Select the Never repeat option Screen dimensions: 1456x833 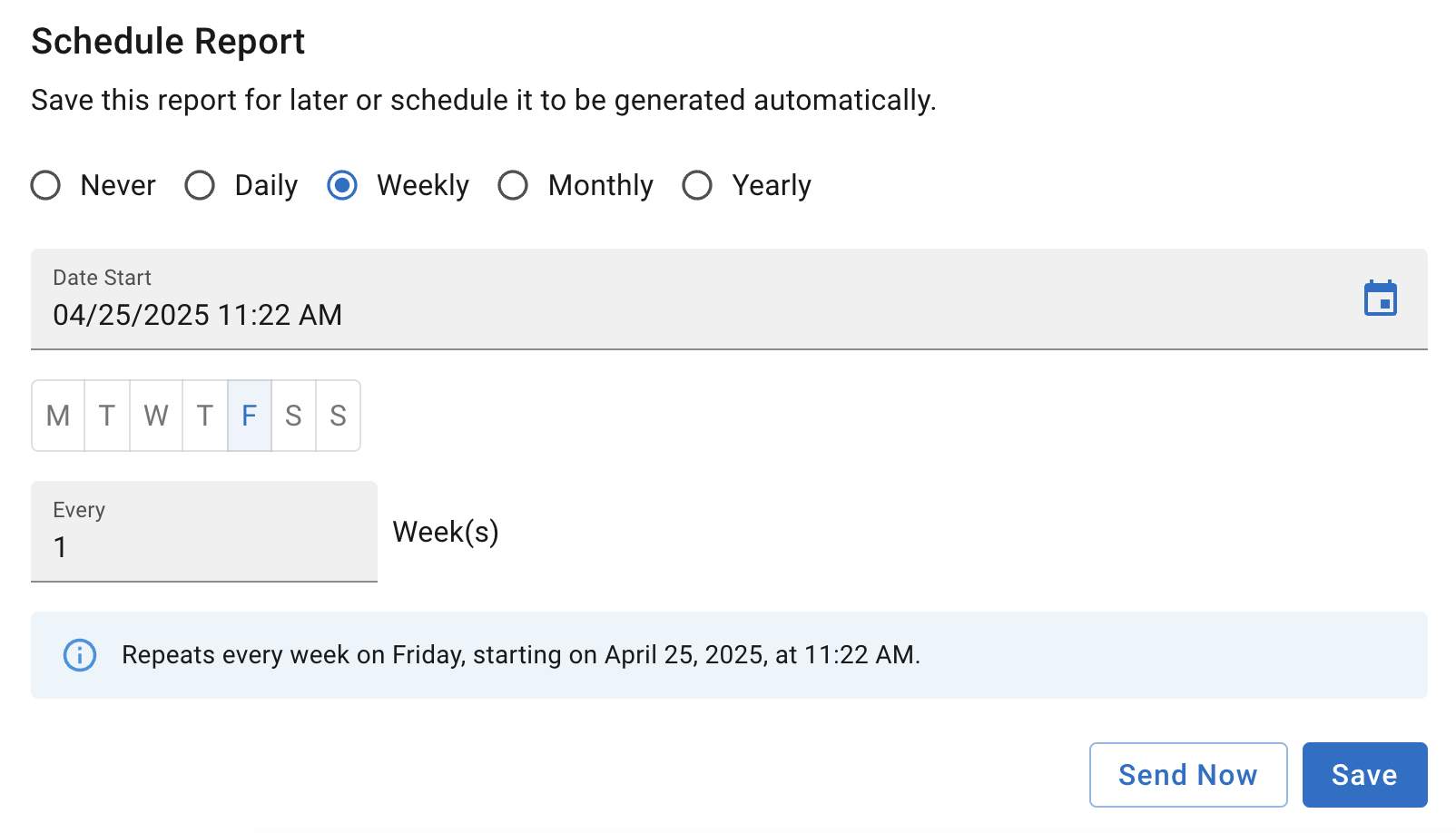[x=45, y=185]
